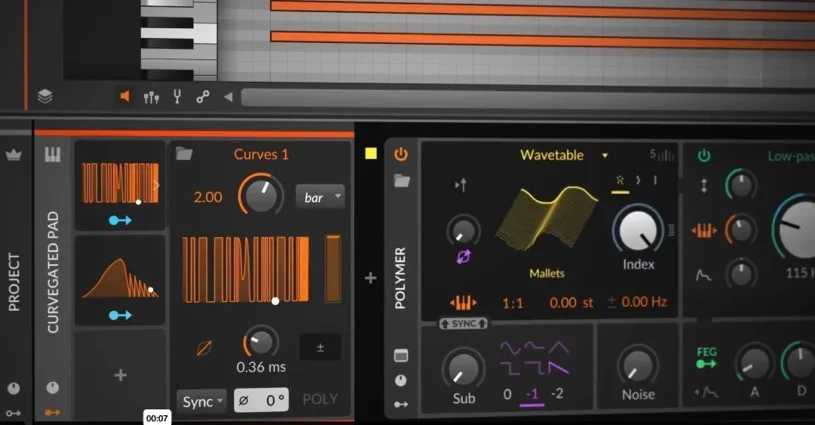The height and width of the screenshot is (425, 815).
Task: Select sub octave -2
Action: (557, 394)
